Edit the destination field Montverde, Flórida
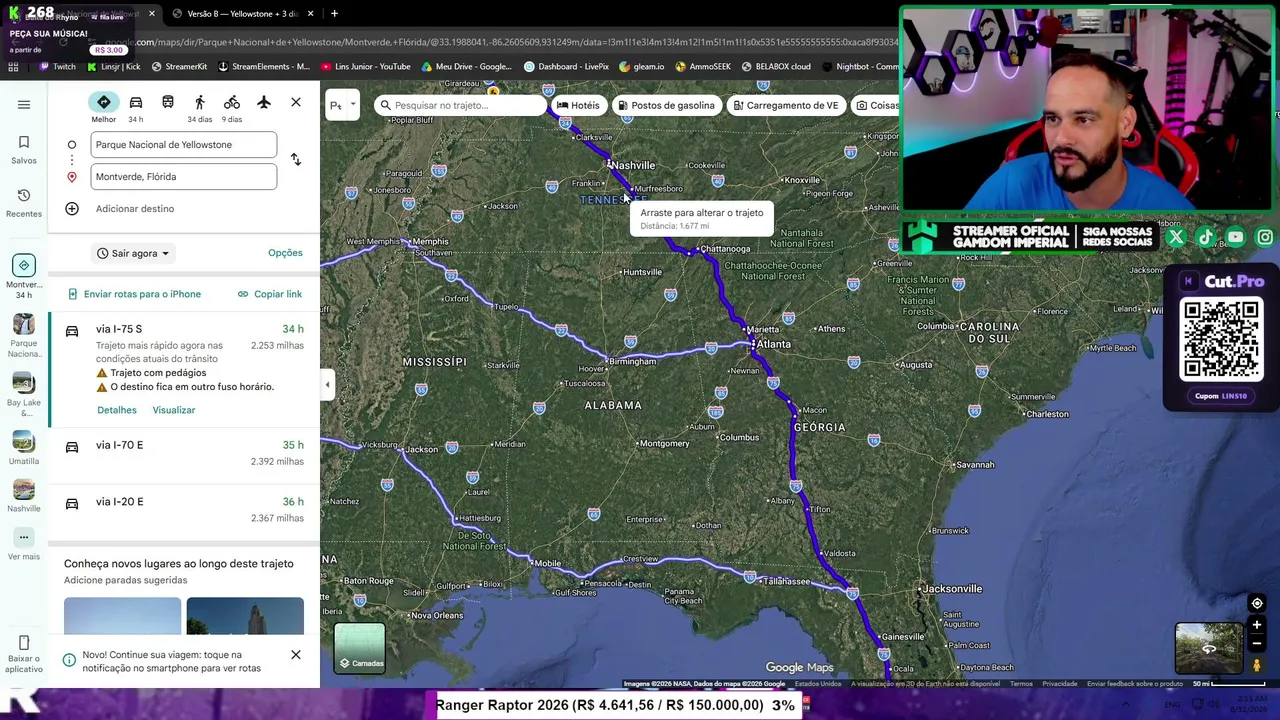The height and width of the screenshot is (720, 1280). point(184,177)
